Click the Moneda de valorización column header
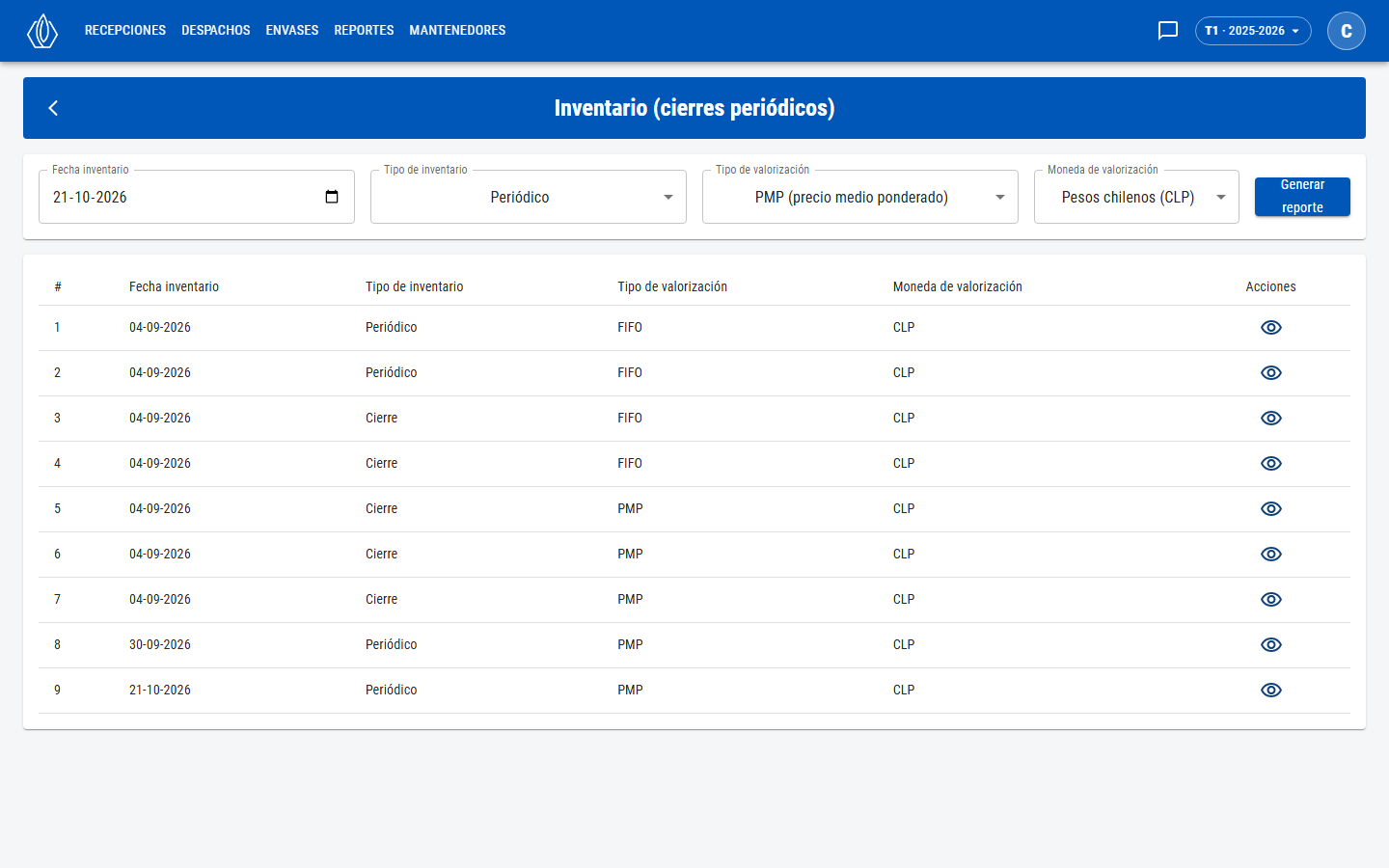 (958, 286)
